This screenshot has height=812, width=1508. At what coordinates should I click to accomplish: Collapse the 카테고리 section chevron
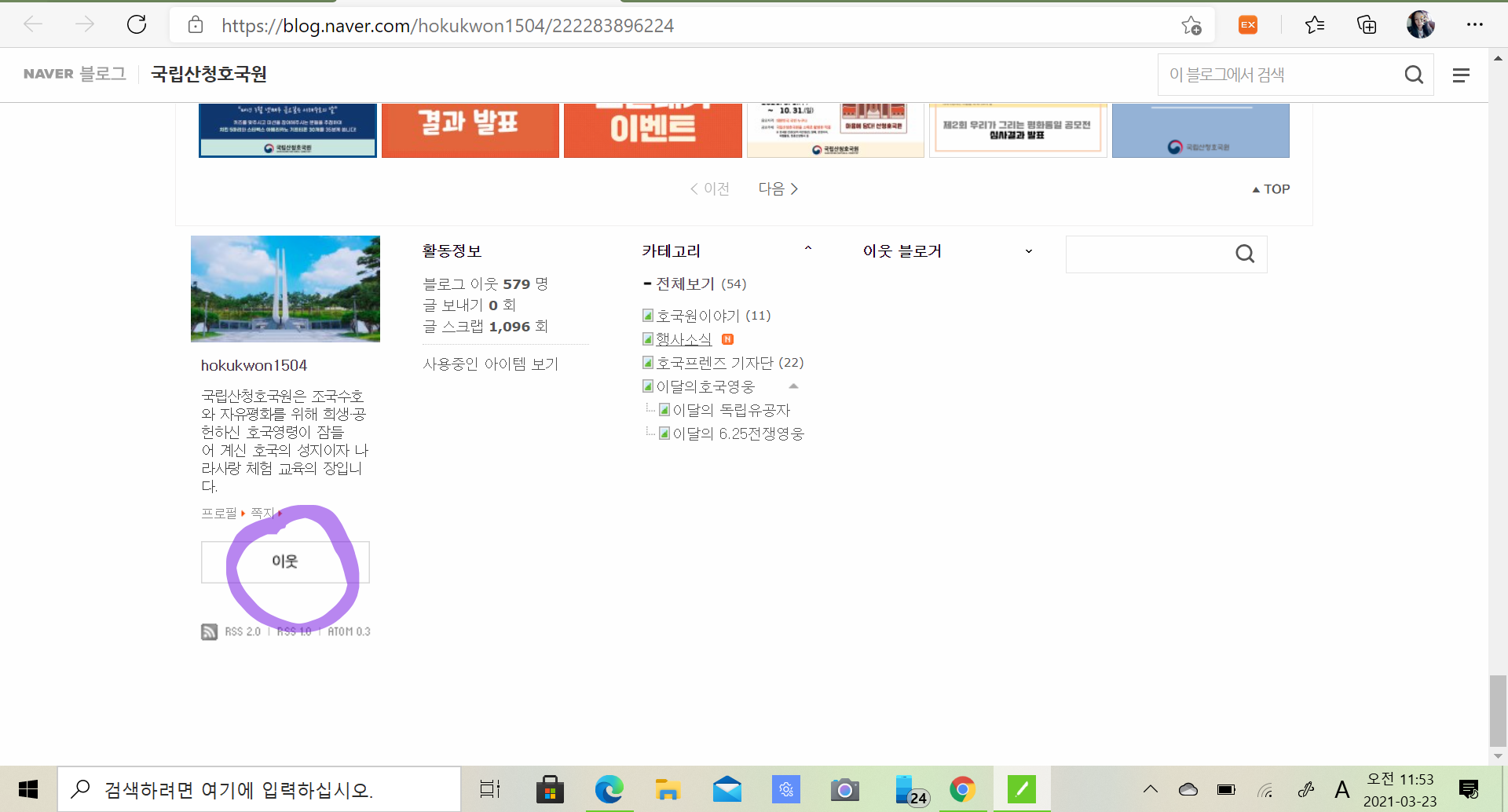[x=807, y=250]
